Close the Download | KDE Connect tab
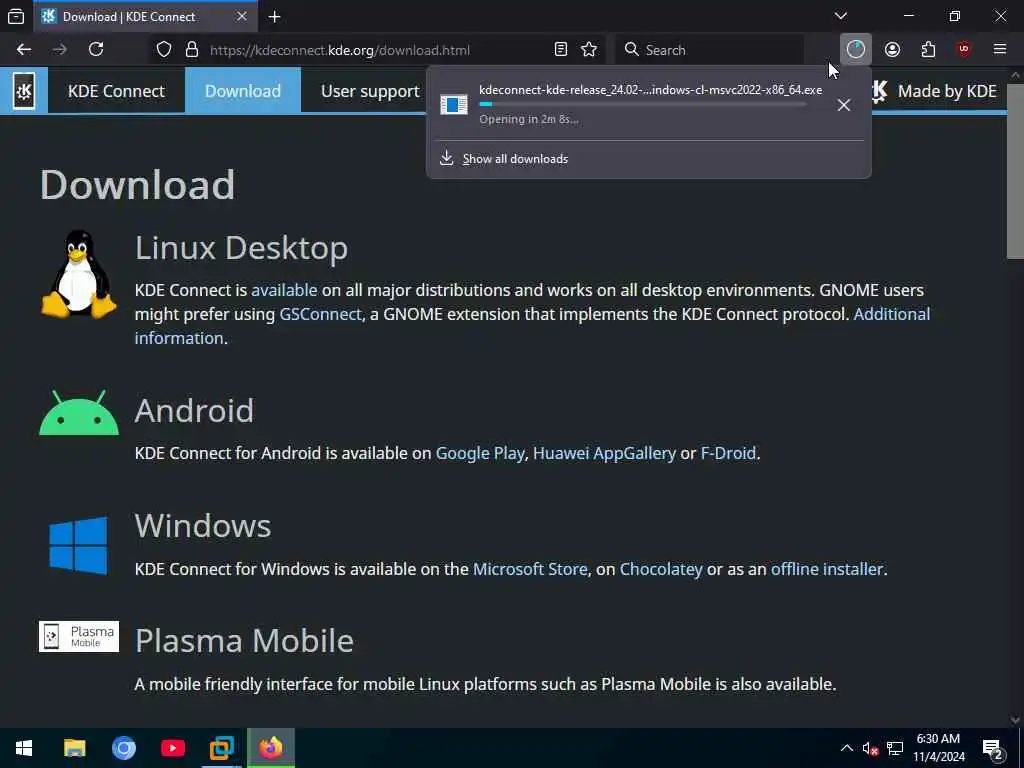The width and height of the screenshot is (1024, 768). [242, 16]
